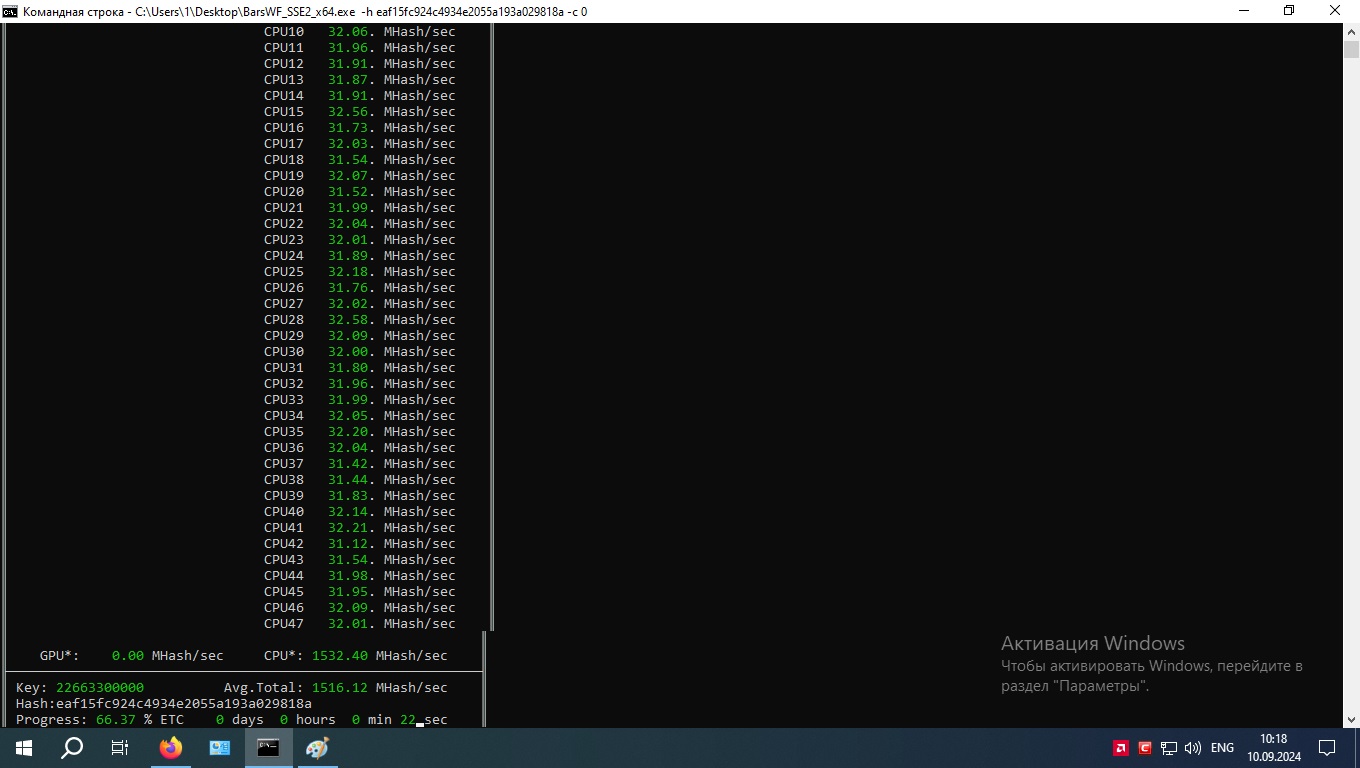Close the Command Prompt window

click(x=1335, y=11)
